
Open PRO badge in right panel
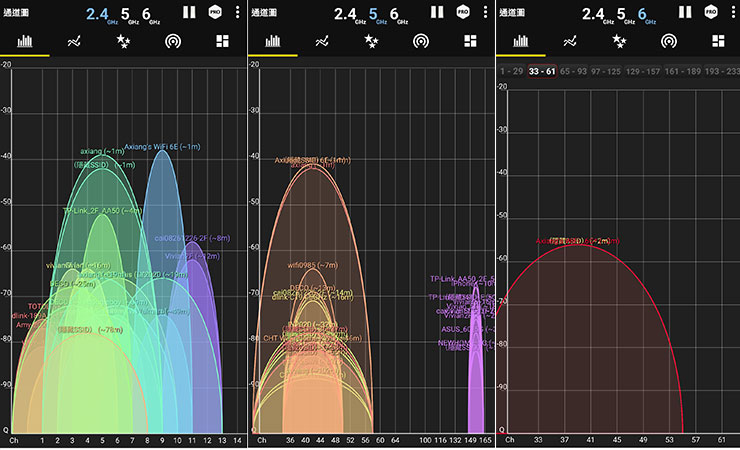click(711, 12)
